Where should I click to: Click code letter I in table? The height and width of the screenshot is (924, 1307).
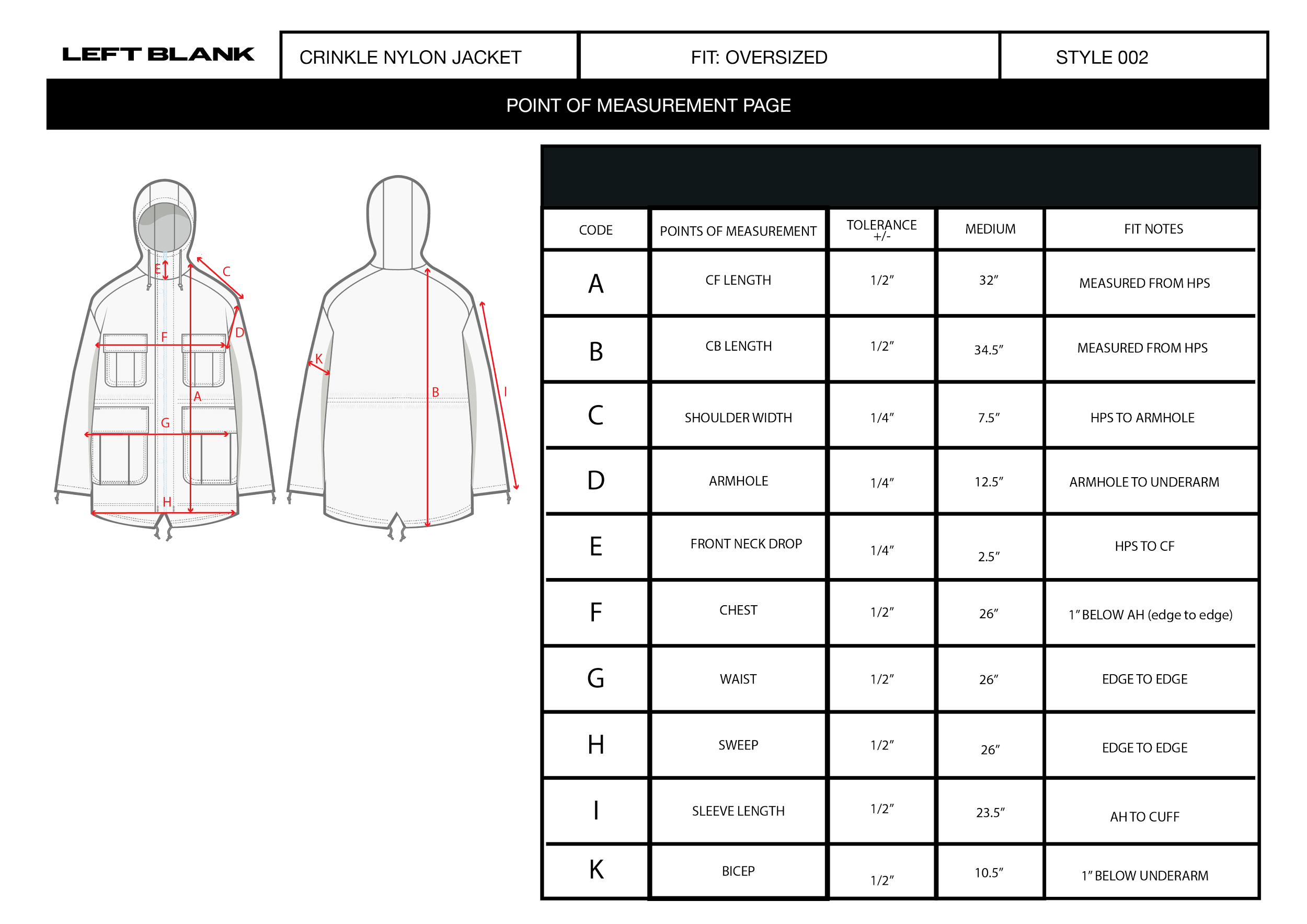[596, 810]
